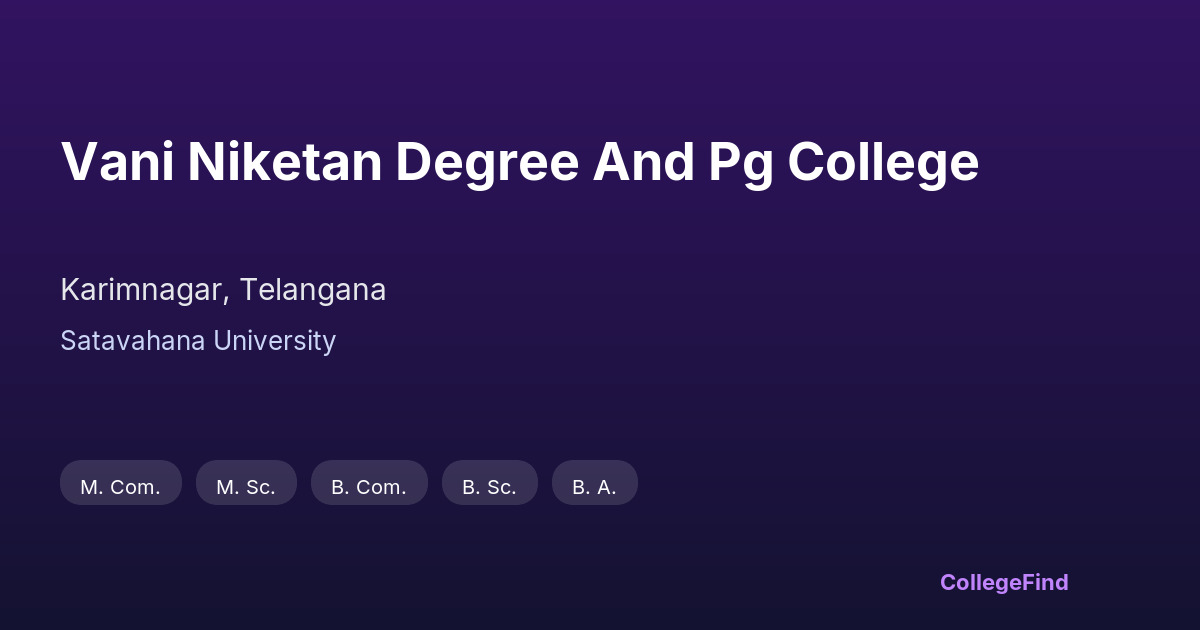The image size is (1200, 630).
Task: Choose the B. Com. course chip
Action: coord(369,487)
